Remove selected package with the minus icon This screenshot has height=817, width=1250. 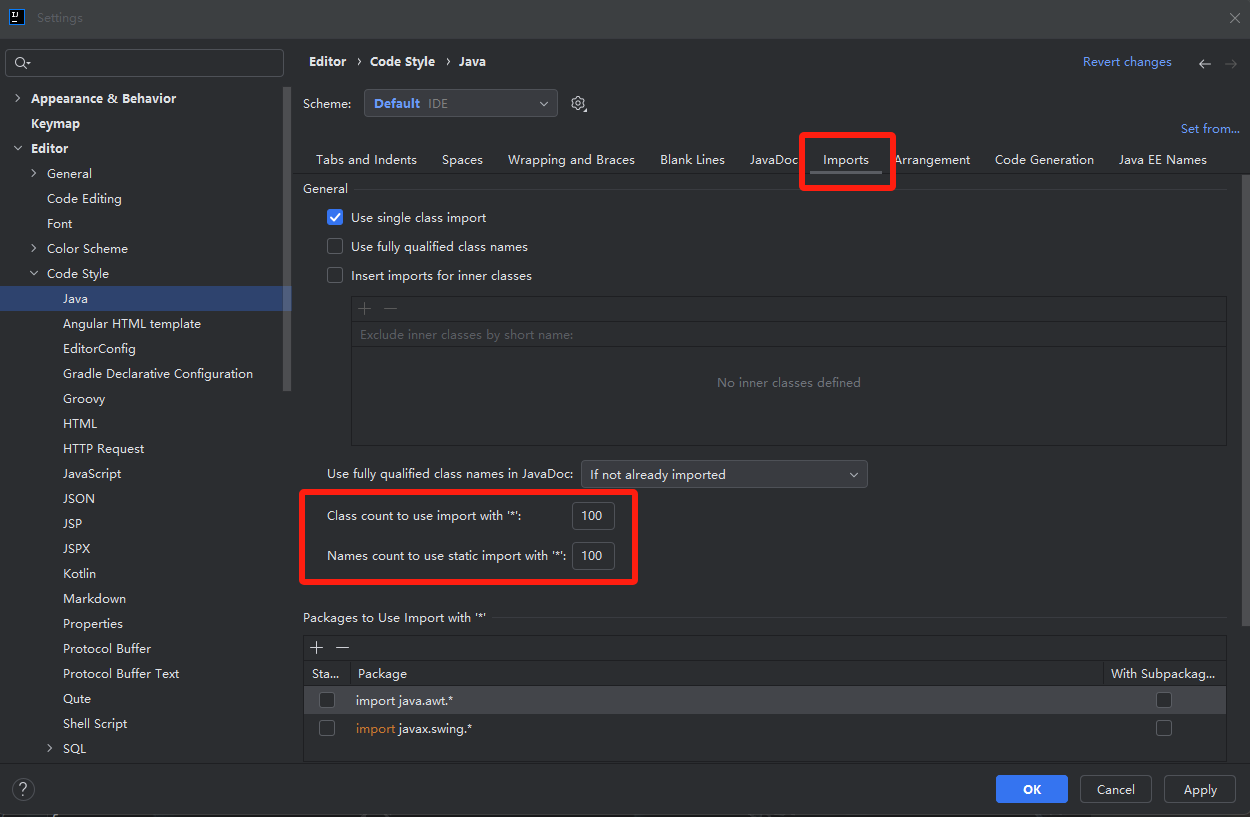pos(342,647)
